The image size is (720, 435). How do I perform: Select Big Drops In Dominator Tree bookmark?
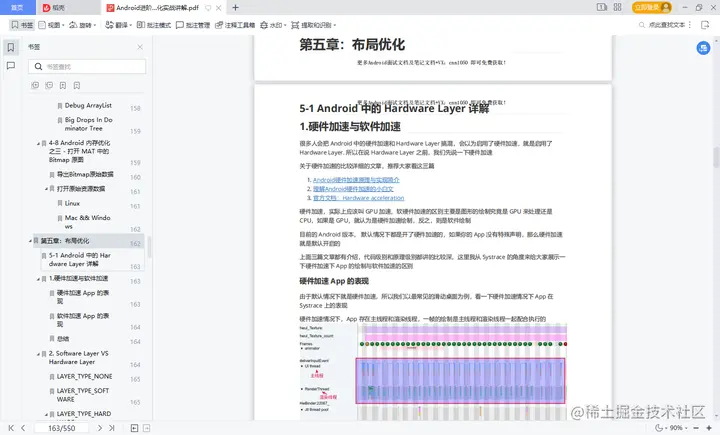(x=88, y=124)
